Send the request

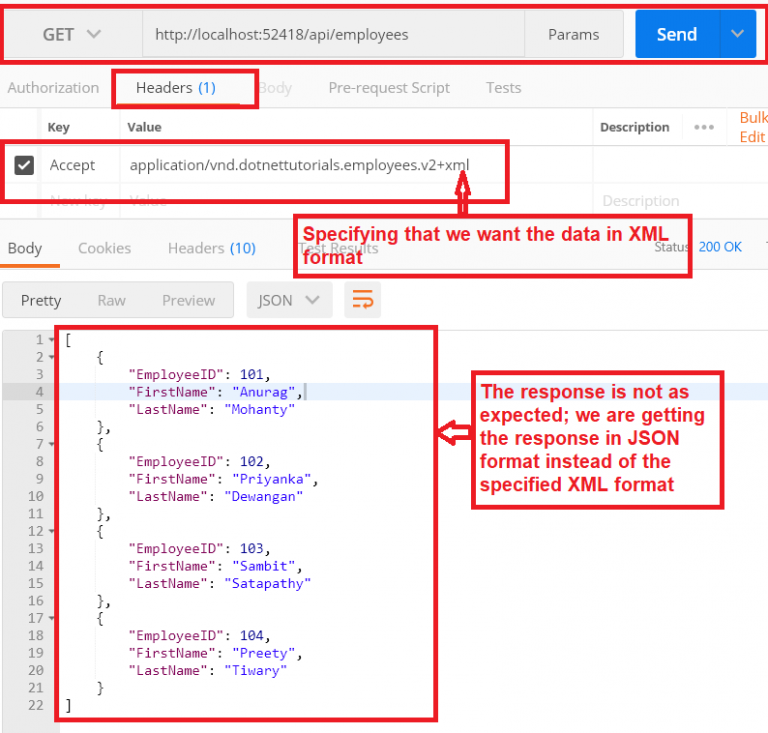pyautogui.click(x=677, y=35)
